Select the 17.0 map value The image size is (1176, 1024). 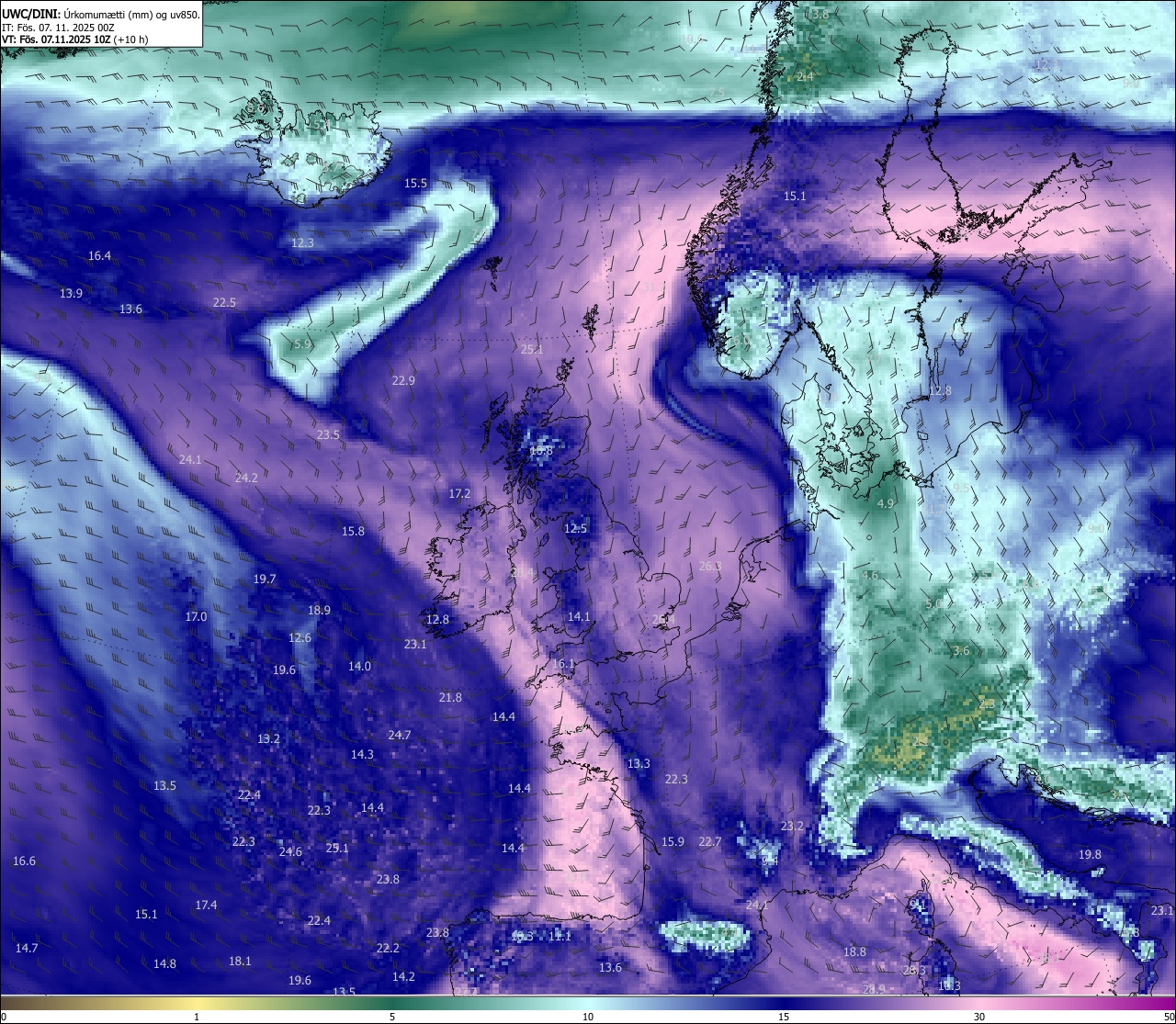(x=196, y=617)
